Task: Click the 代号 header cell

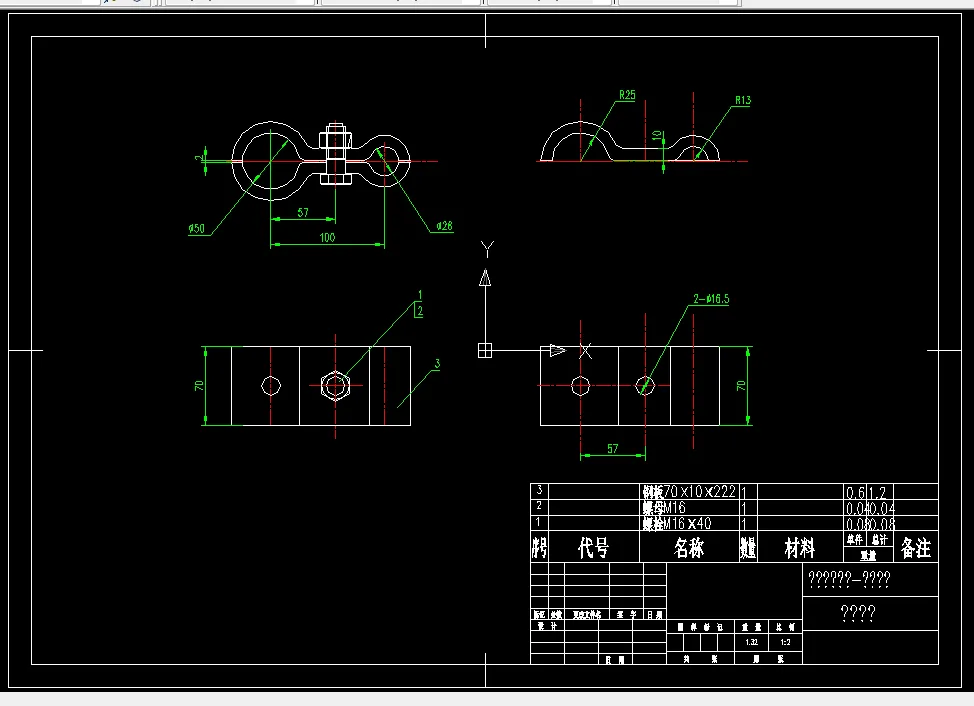Action: [594, 548]
